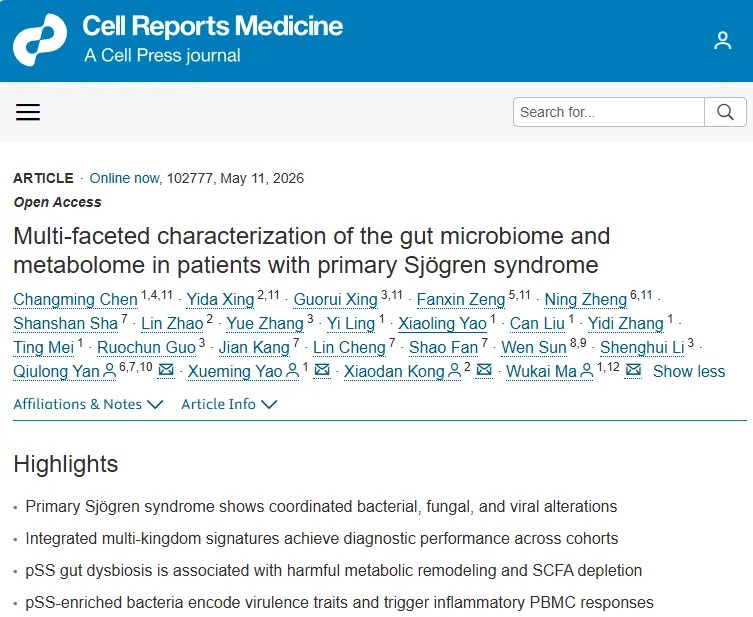The height and width of the screenshot is (617, 753).
Task: Click the person icon beside Wukai Ma
Action: (587, 371)
